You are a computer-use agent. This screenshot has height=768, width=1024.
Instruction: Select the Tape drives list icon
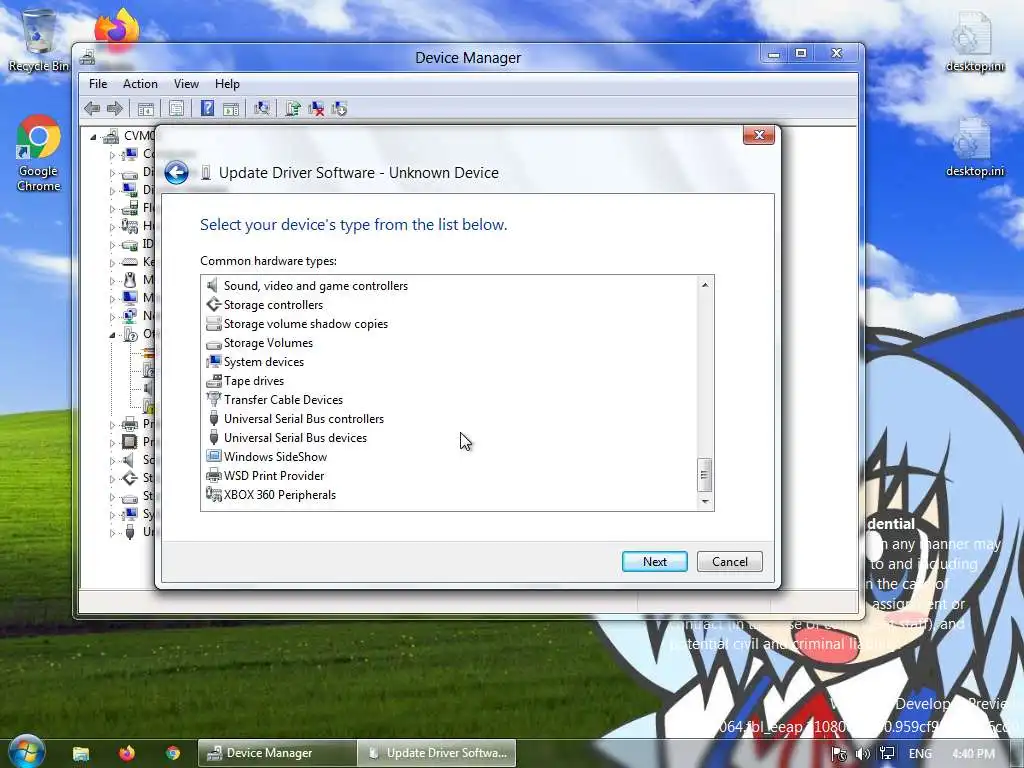(x=213, y=381)
